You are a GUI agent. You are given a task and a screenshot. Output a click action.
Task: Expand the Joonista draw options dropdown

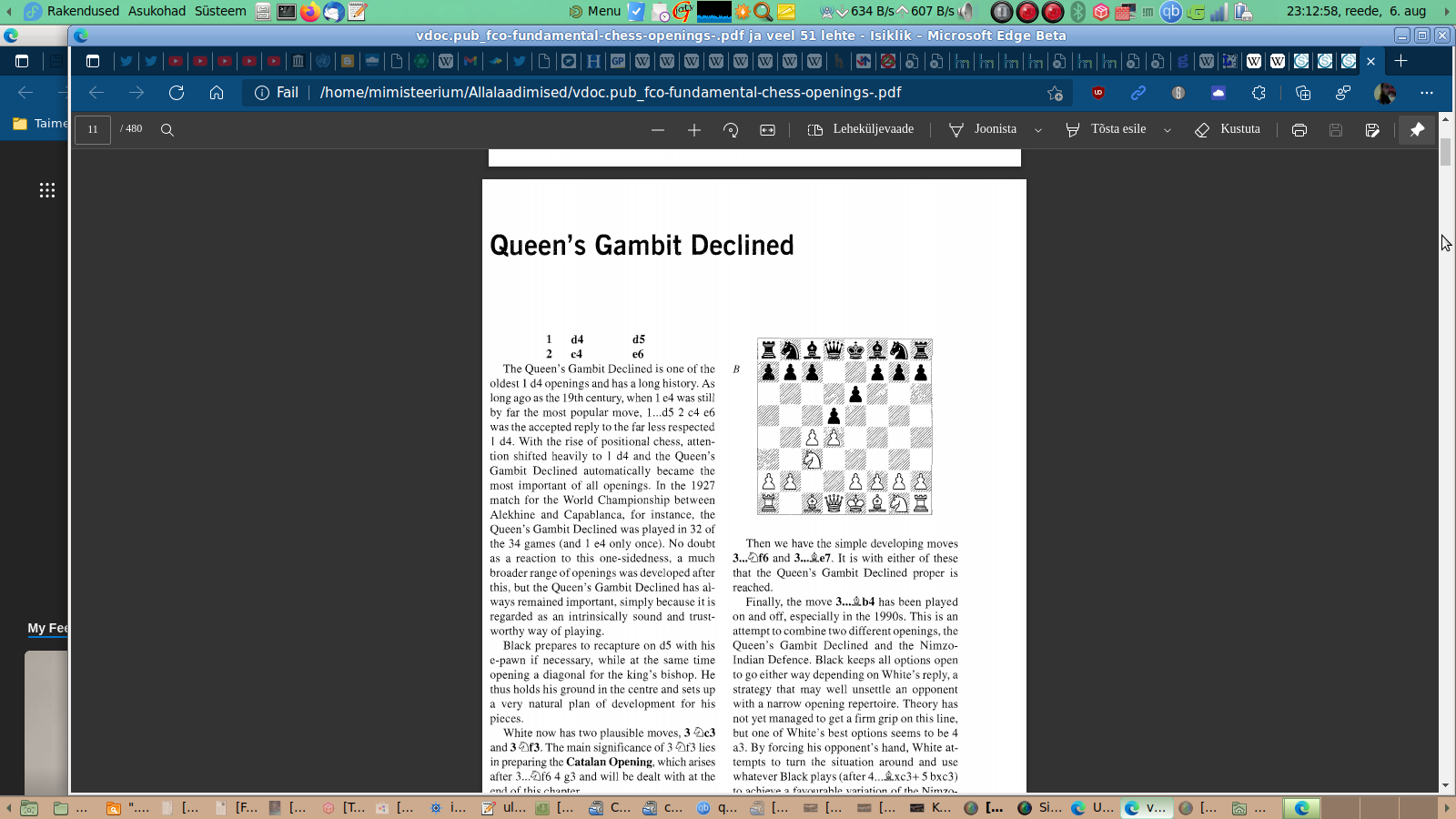click(1038, 130)
